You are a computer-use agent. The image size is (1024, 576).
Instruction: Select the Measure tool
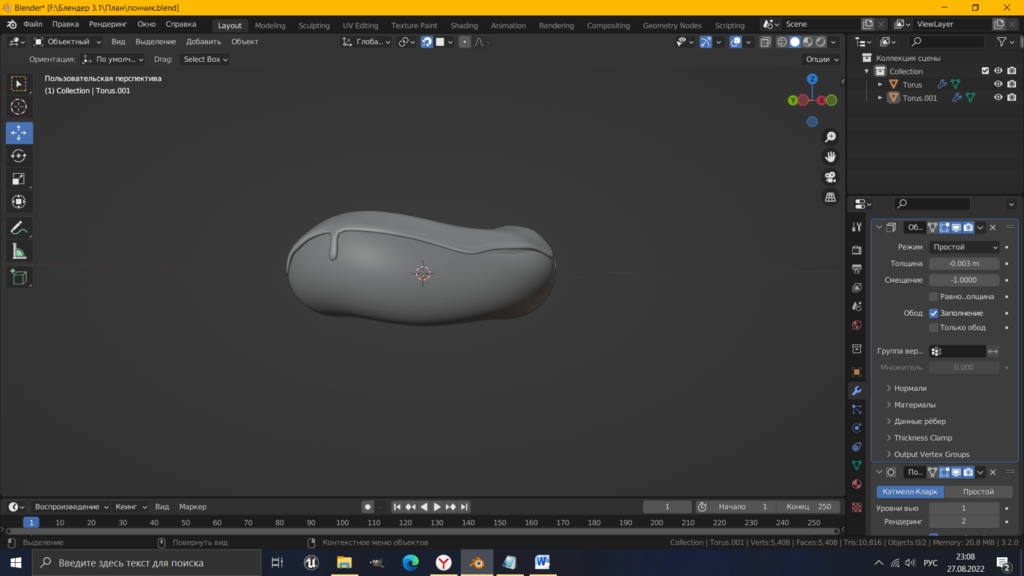(19, 252)
